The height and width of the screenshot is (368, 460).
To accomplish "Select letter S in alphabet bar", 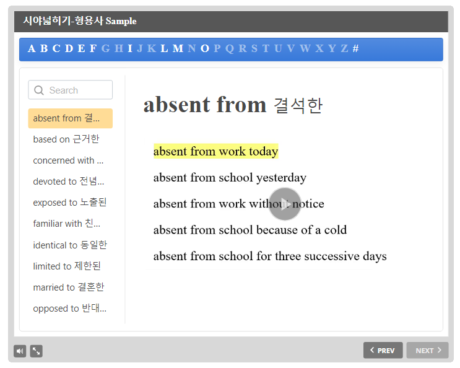I will coord(254,49).
